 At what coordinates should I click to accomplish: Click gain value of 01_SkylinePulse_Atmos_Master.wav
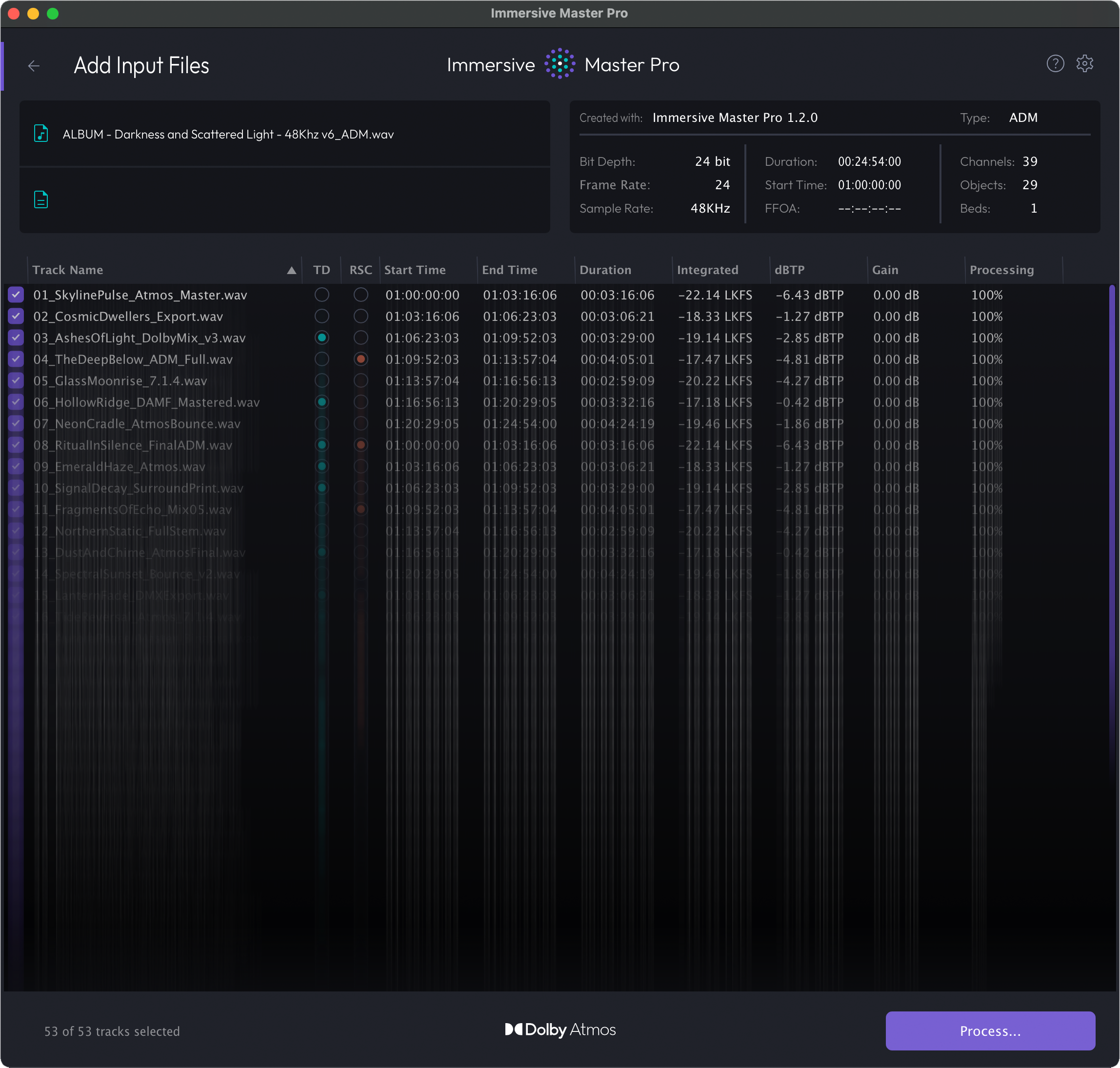coord(896,295)
